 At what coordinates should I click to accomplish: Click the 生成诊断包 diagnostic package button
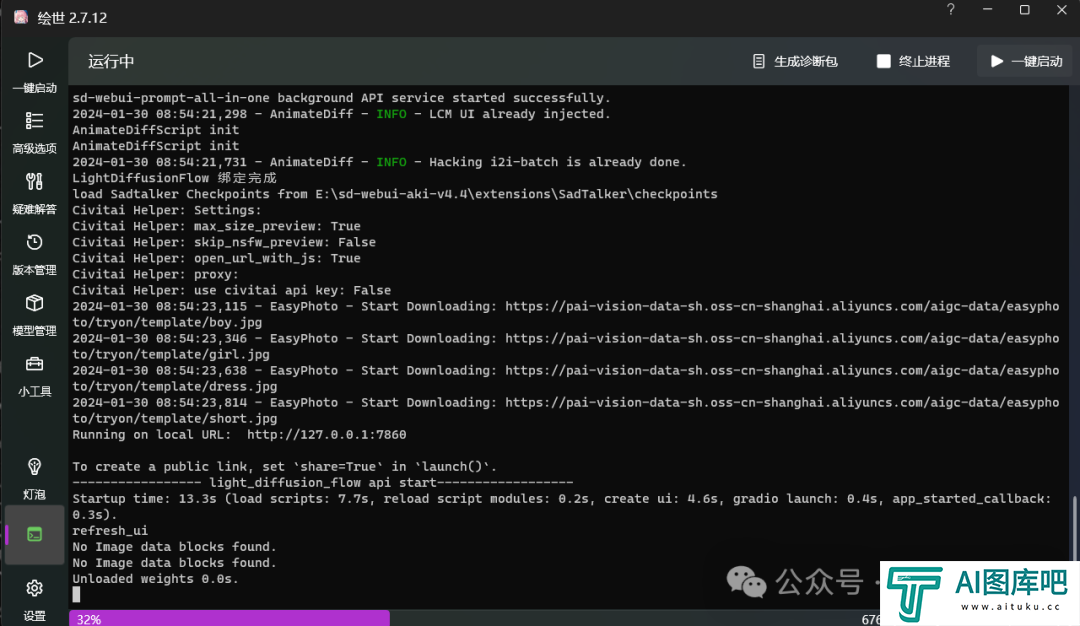pyautogui.click(x=795, y=61)
